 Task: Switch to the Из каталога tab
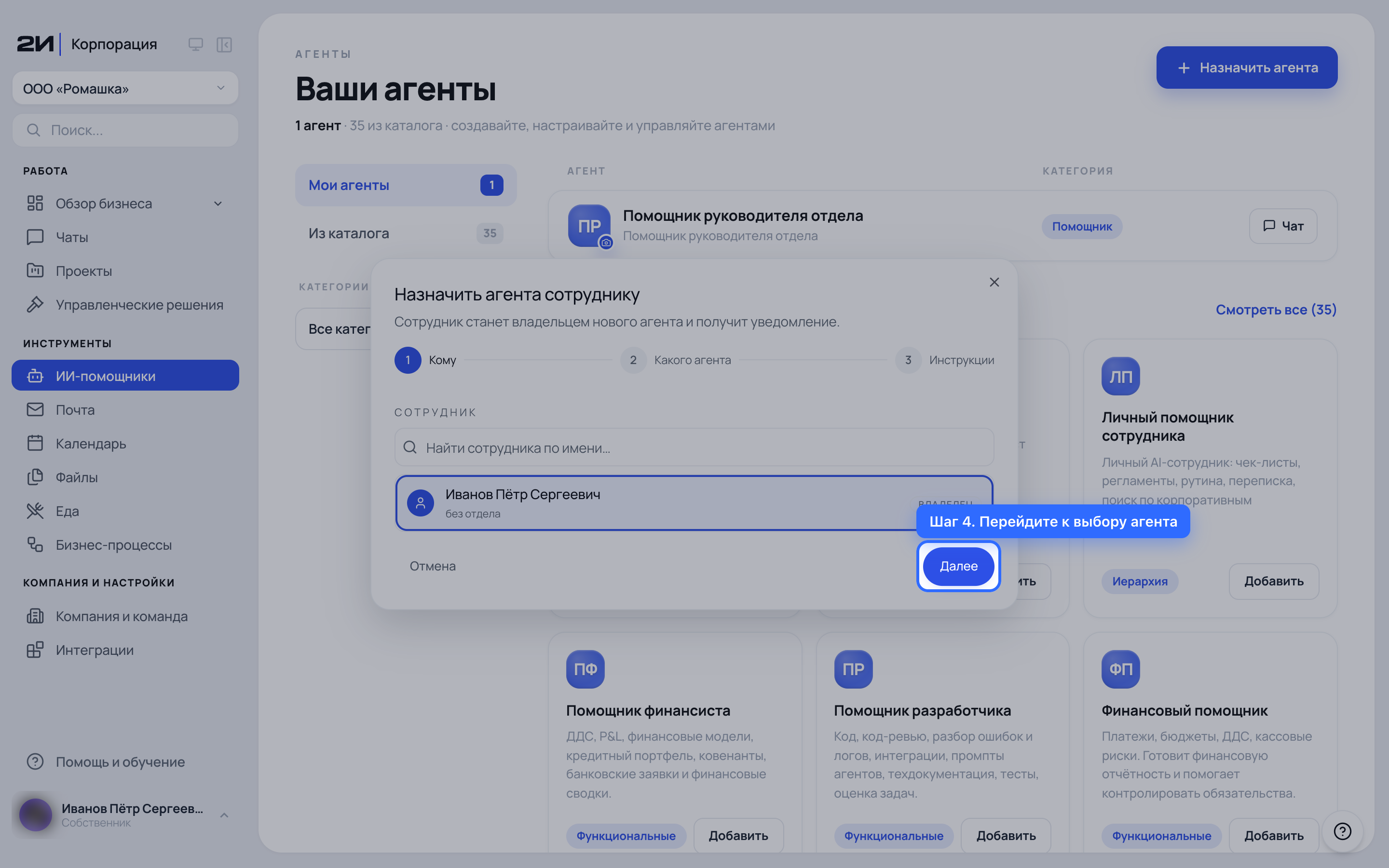(x=406, y=233)
